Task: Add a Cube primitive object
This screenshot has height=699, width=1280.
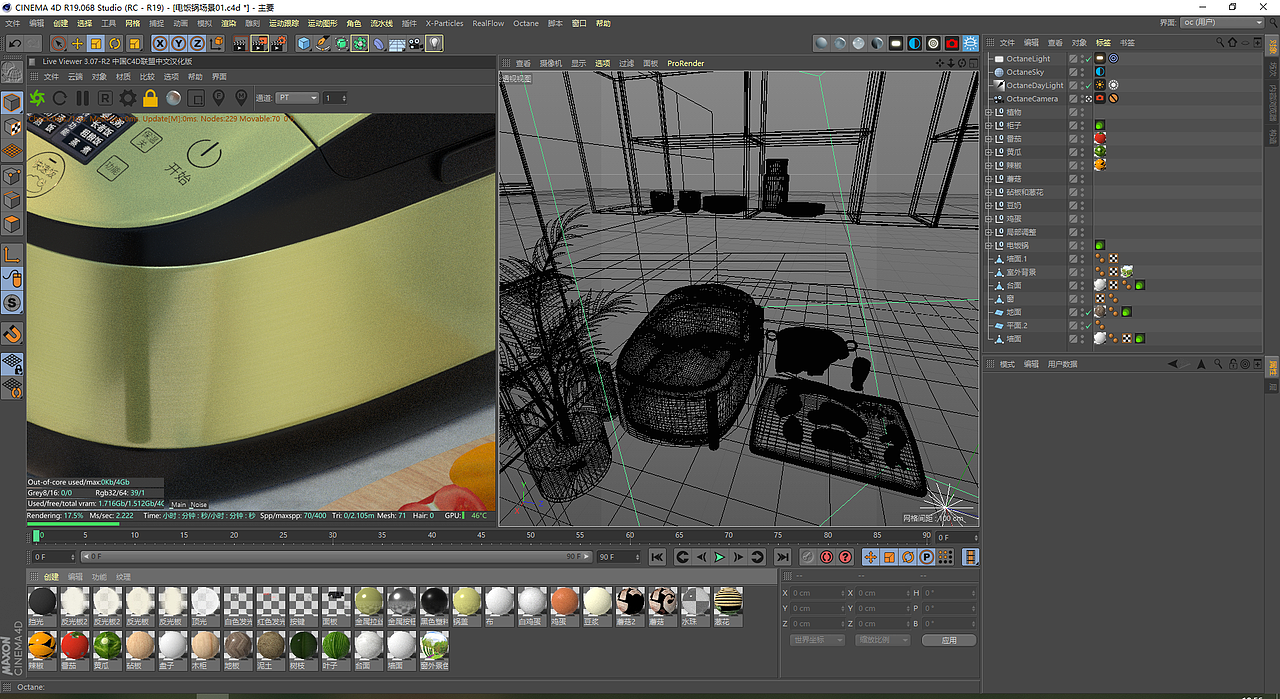Action: 304,43
